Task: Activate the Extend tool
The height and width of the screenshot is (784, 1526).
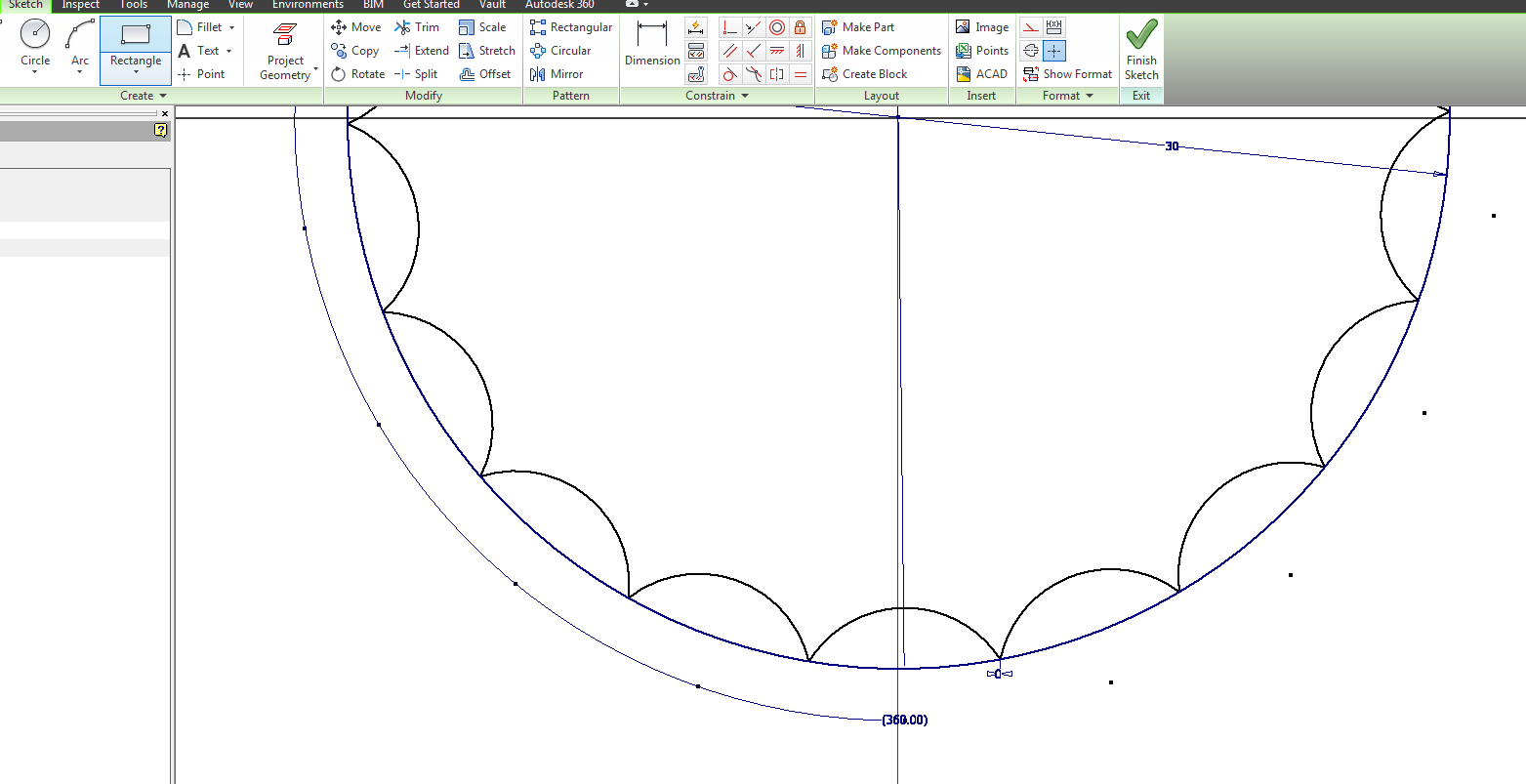Action: pos(421,51)
